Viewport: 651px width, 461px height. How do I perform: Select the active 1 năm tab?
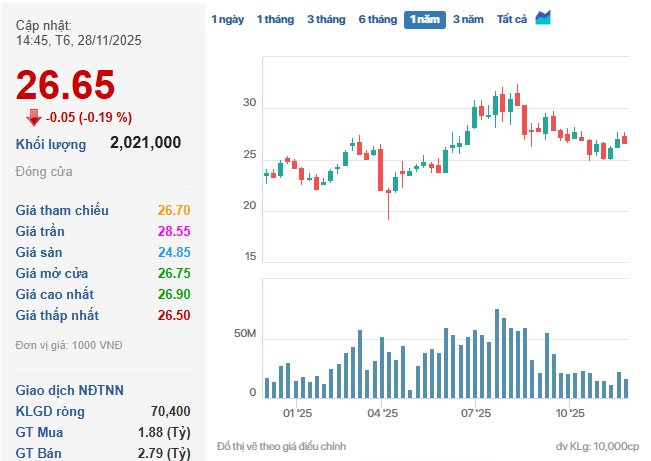pos(424,19)
